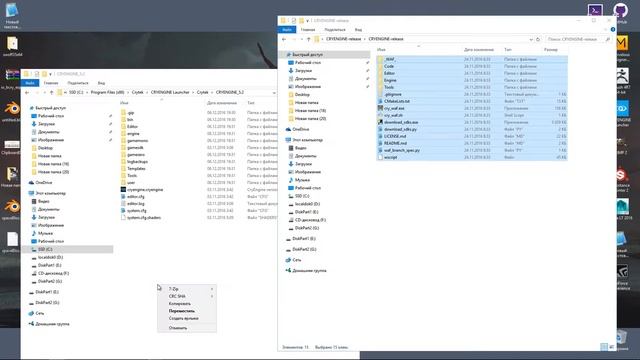
Task: Go back in CRYENGINE-release window
Action: [284, 39]
